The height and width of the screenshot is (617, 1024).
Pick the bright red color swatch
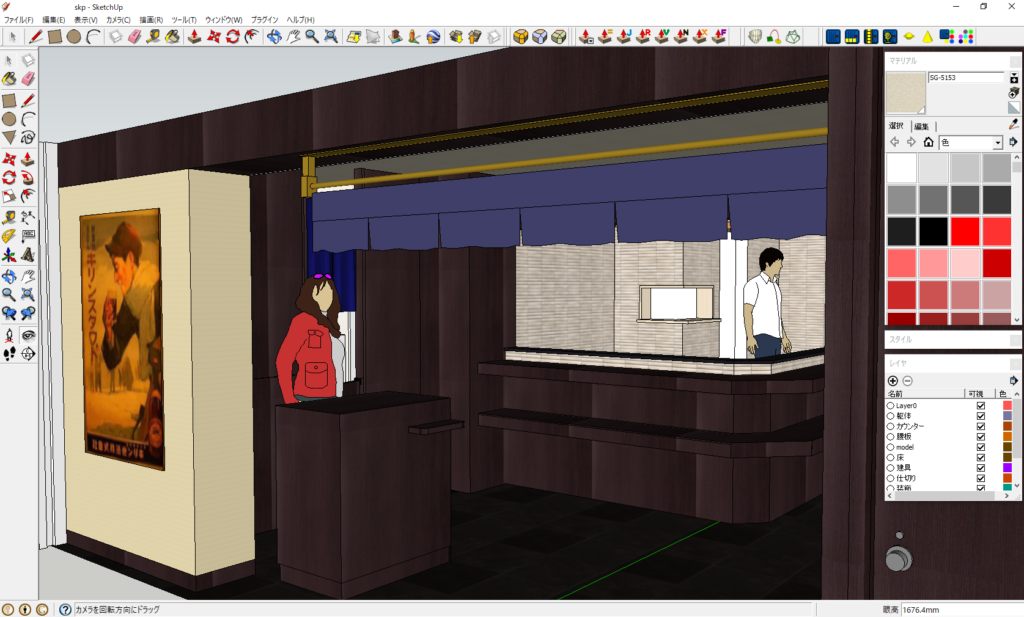(965, 232)
